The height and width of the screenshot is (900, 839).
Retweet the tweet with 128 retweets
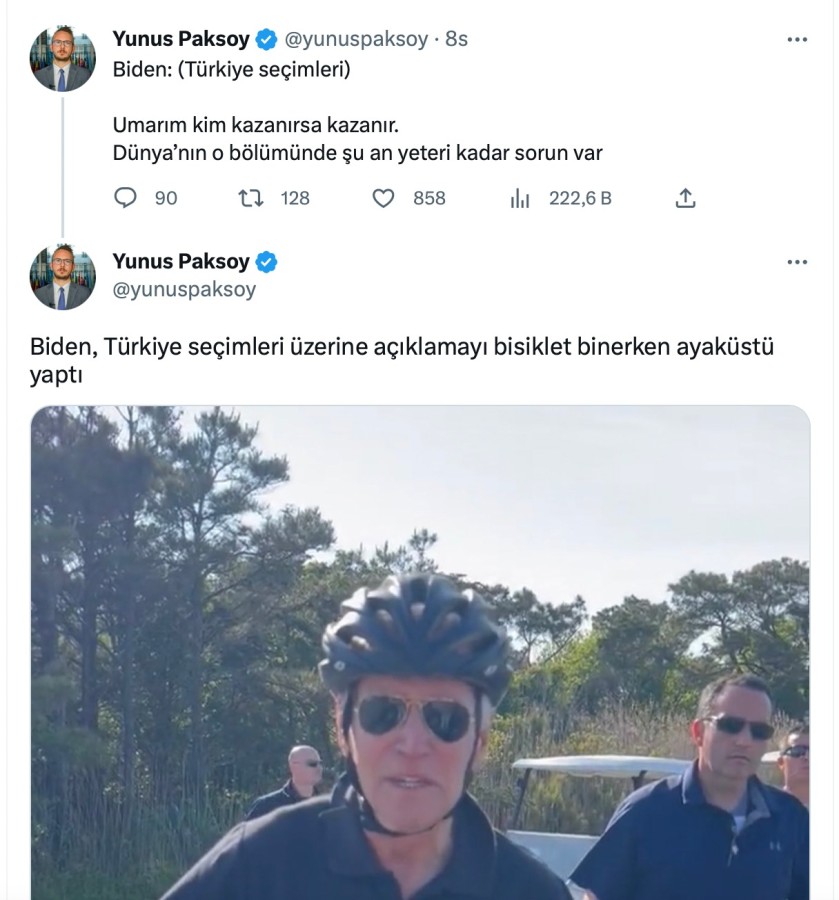pos(251,198)
